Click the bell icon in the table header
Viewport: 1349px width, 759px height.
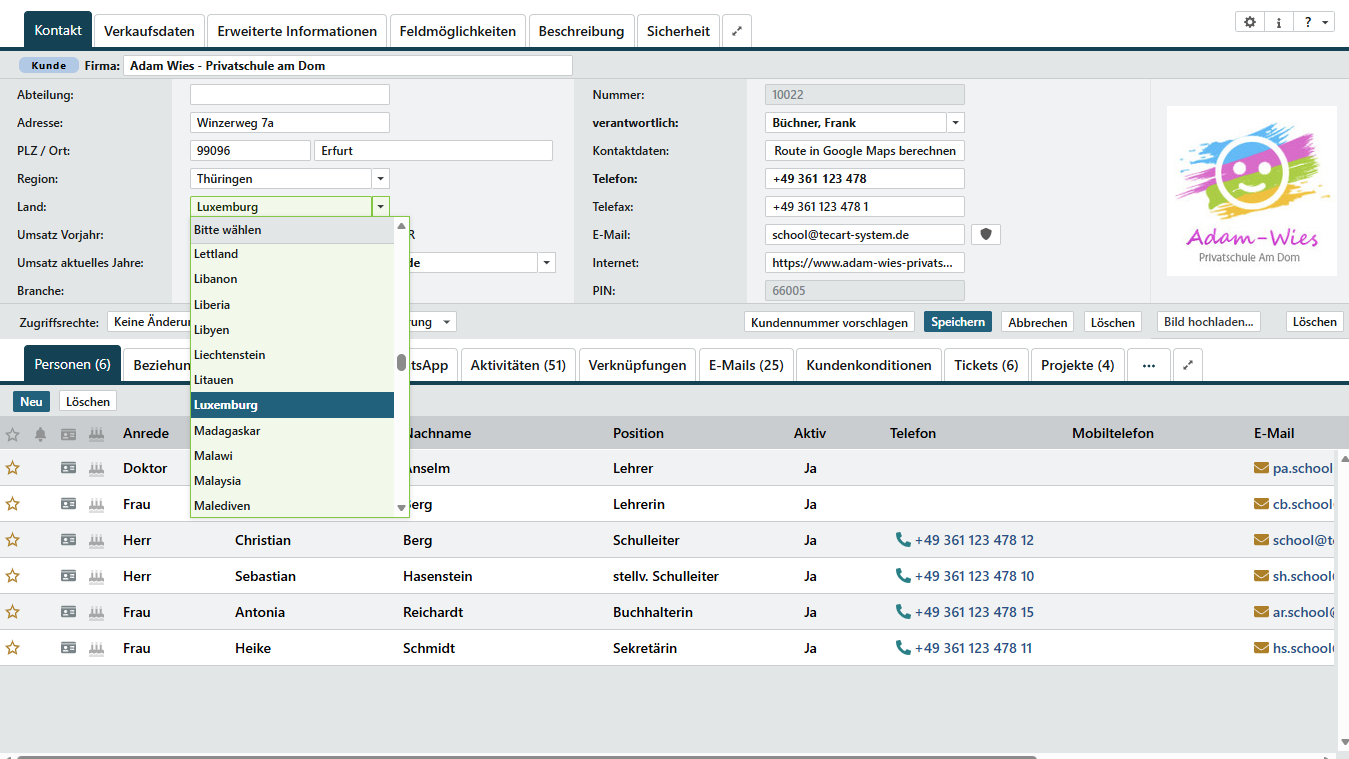pos(41,434)
